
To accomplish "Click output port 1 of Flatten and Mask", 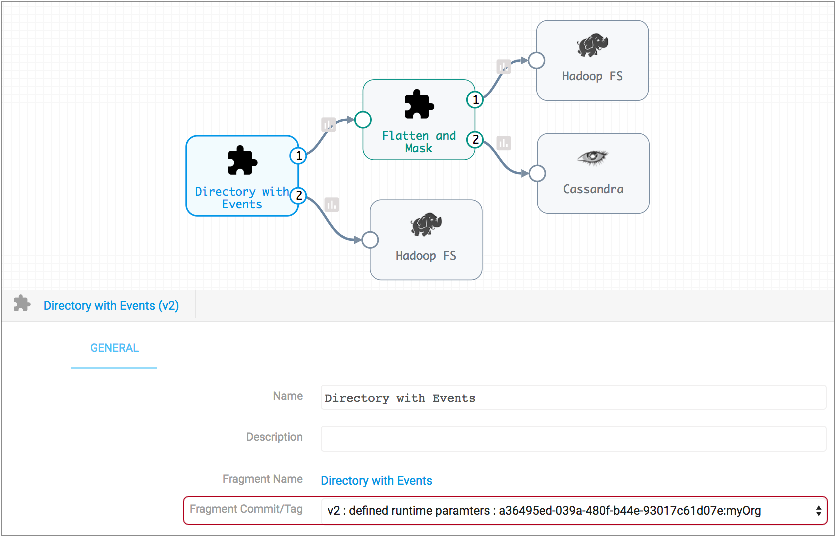I will click(x=475, y=100).
